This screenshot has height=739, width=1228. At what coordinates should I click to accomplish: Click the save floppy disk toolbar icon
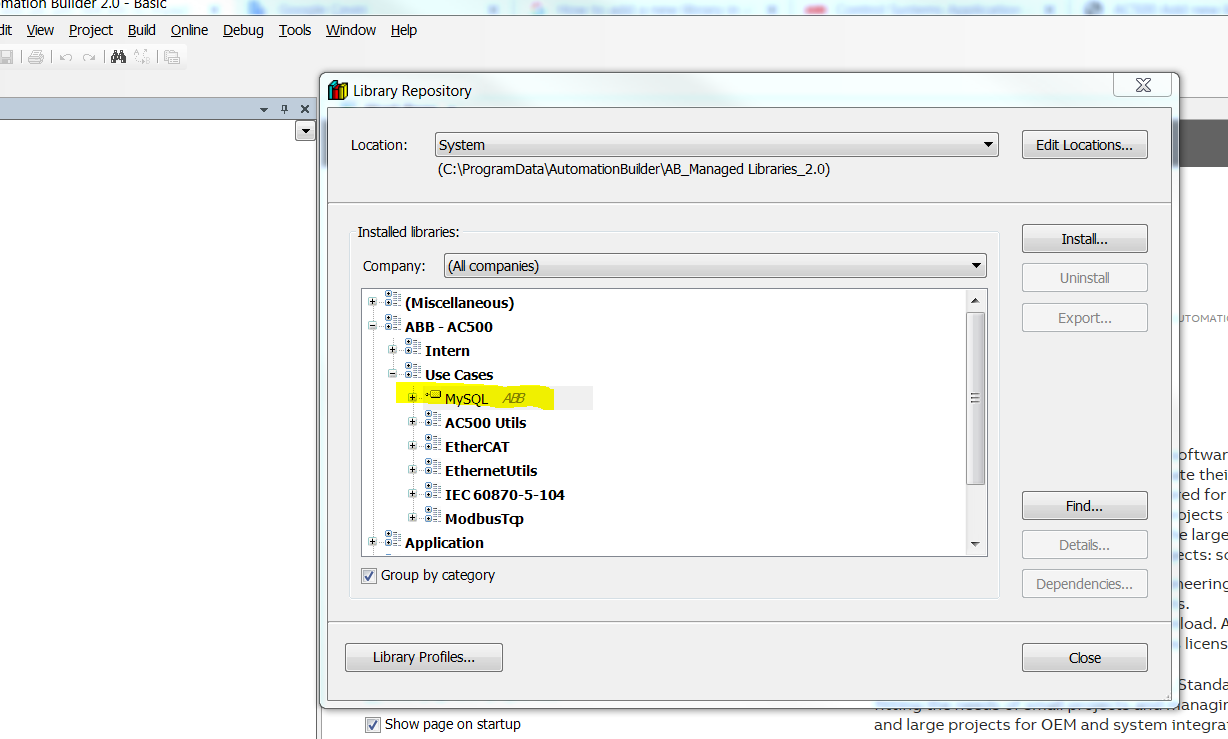(6, 57)
